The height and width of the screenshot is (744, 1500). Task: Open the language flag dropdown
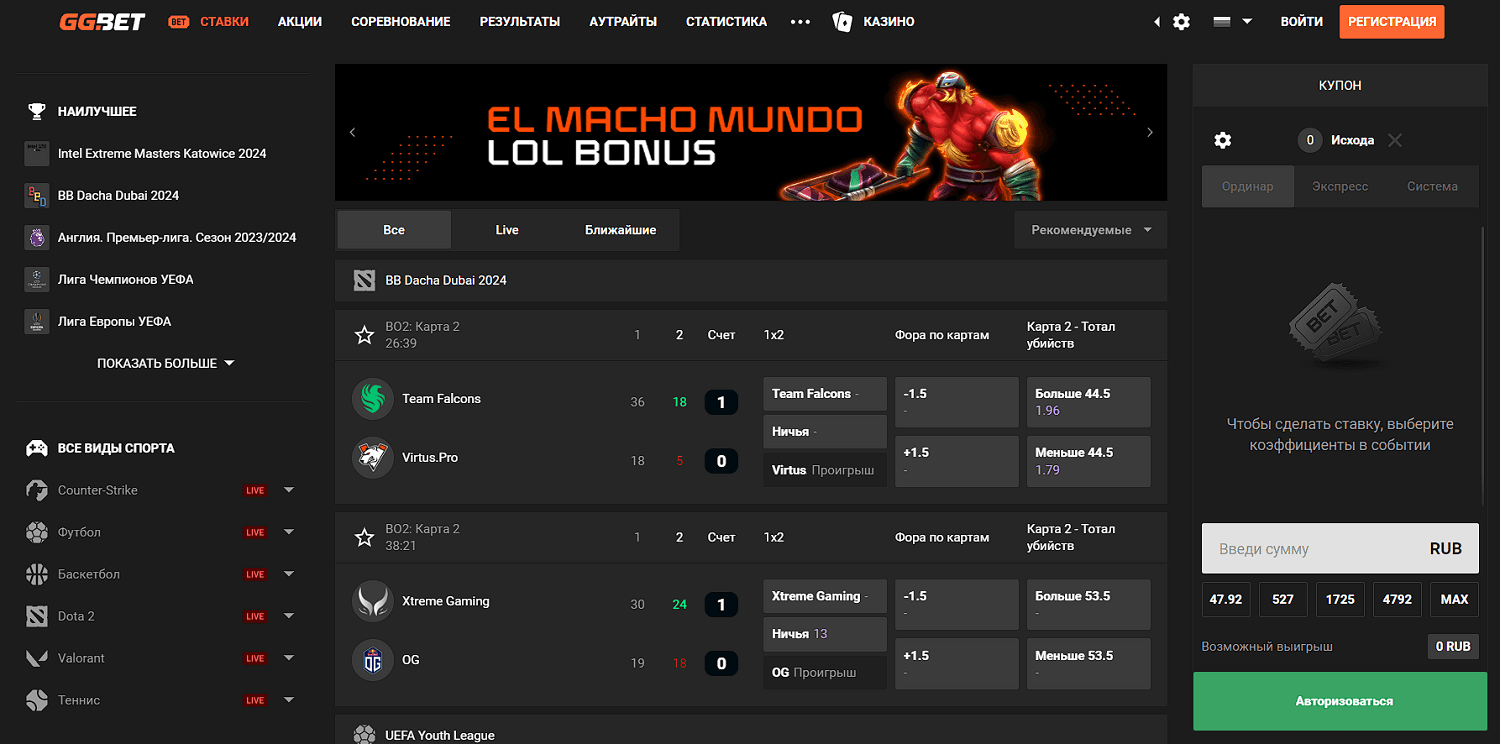(x=1232, y=21)
